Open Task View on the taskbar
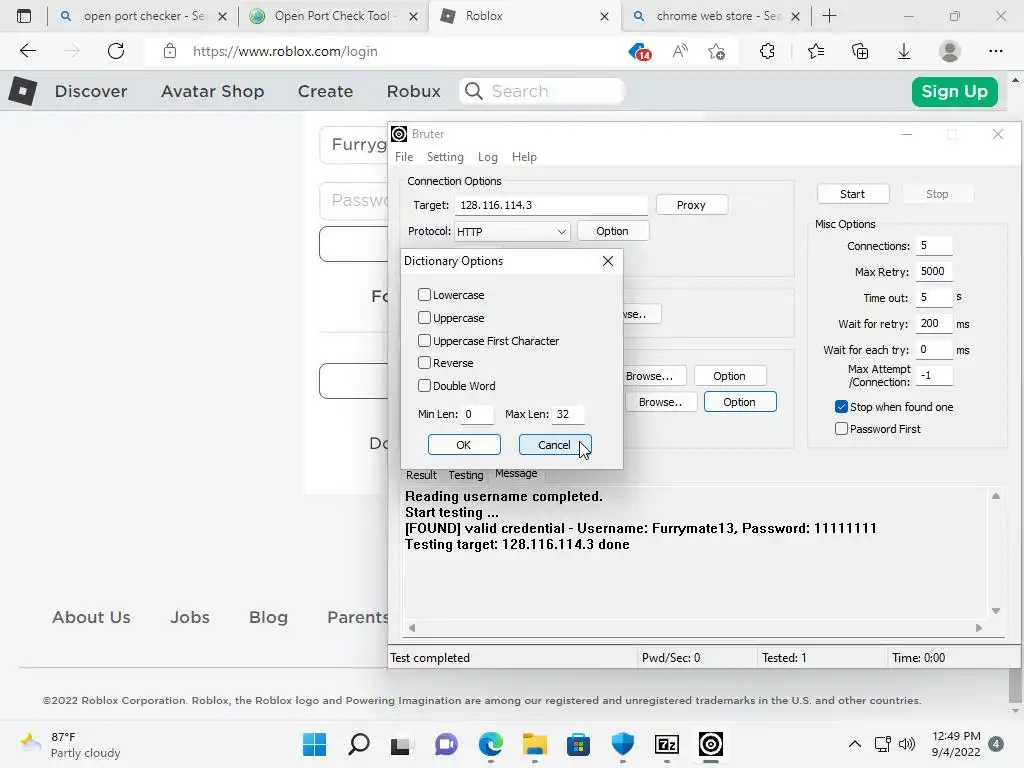Viewport: 1024px width, 768px height. [402, 744]
